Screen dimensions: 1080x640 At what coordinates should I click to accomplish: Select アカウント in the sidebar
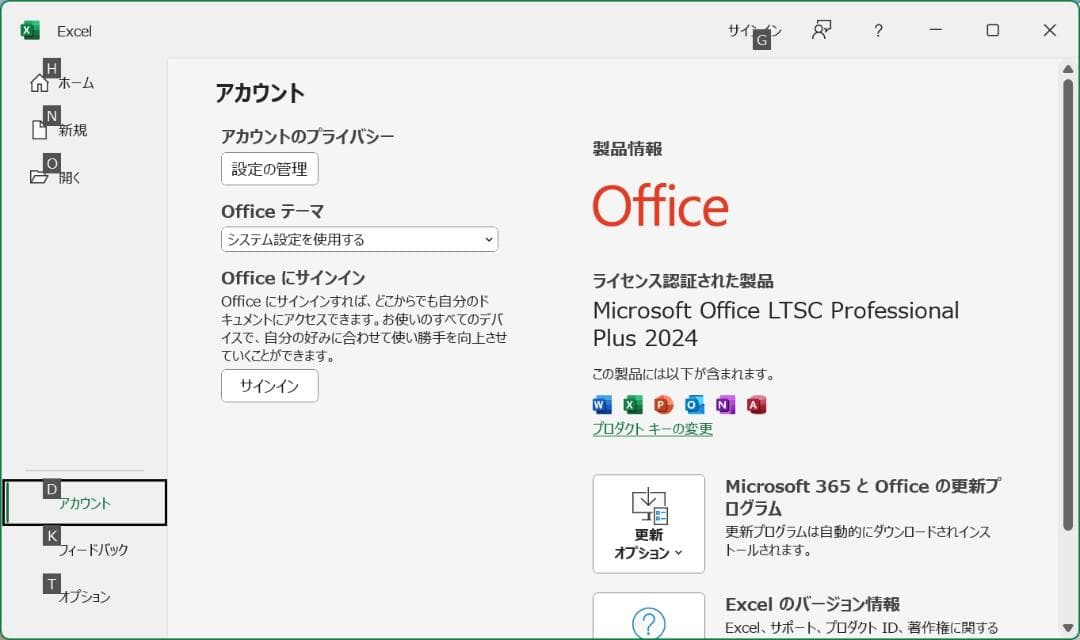pyautogui.click(x=85, y=502)
